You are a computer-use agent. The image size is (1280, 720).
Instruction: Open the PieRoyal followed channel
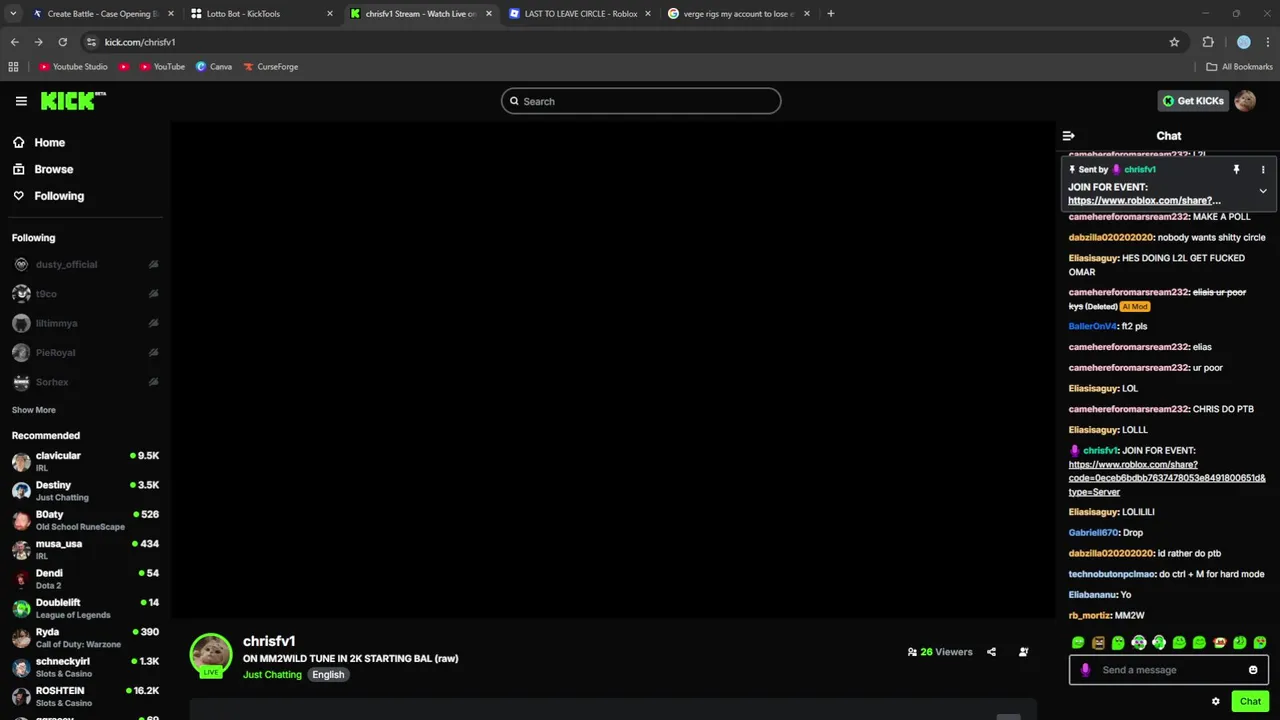(x=85, y=353)
